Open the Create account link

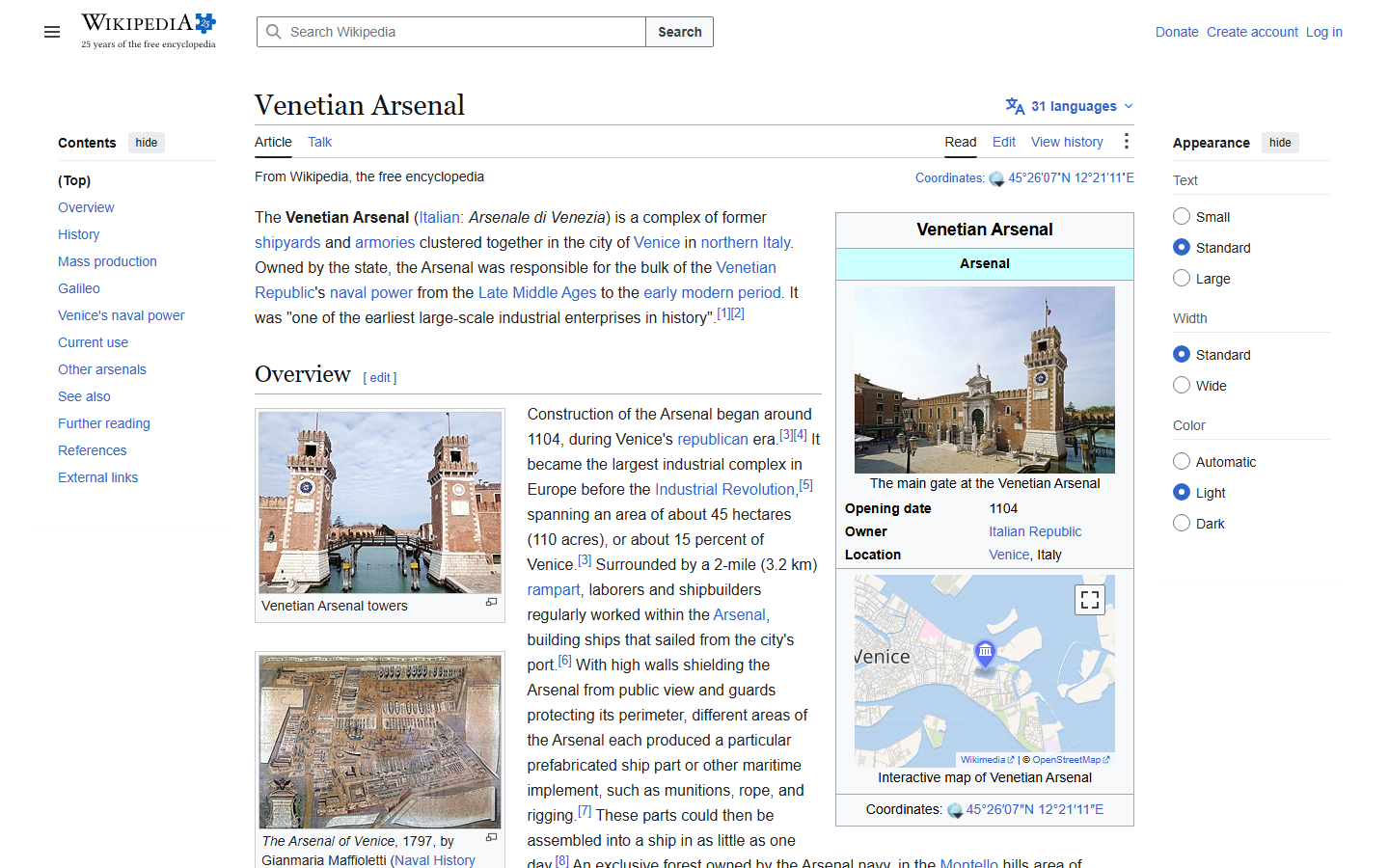(1252, 32)
